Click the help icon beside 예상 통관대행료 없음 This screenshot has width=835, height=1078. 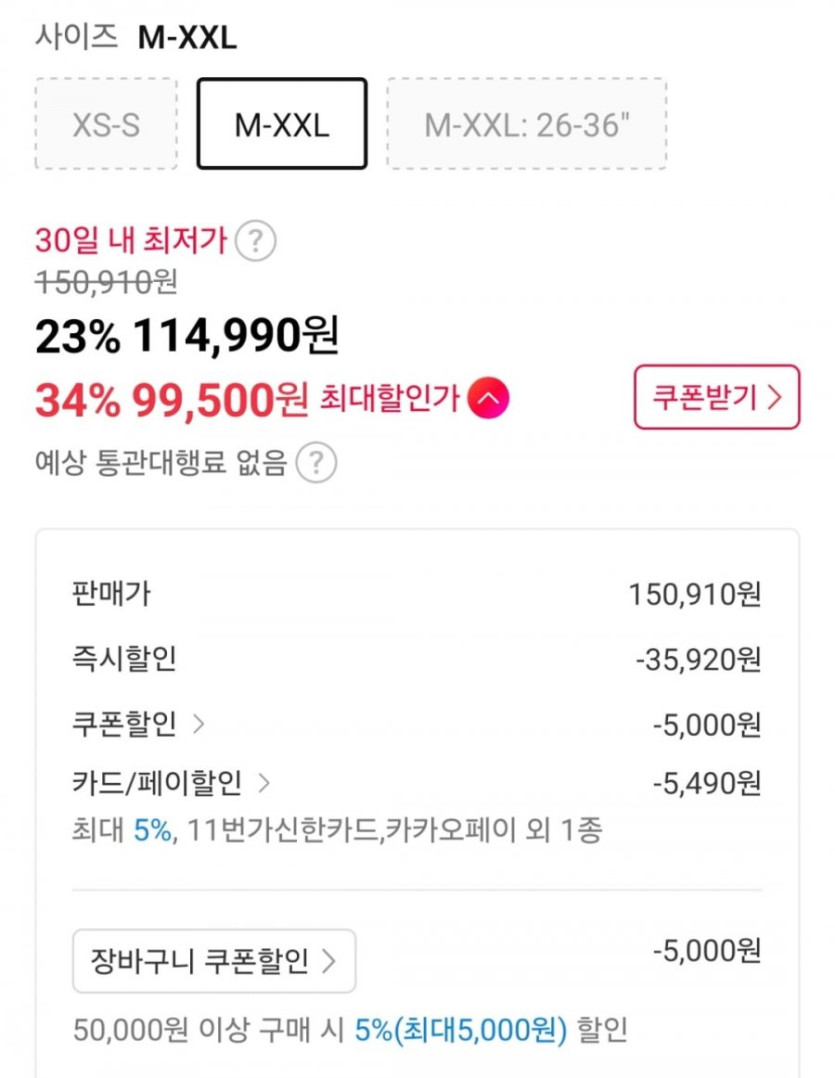(316, 463)
